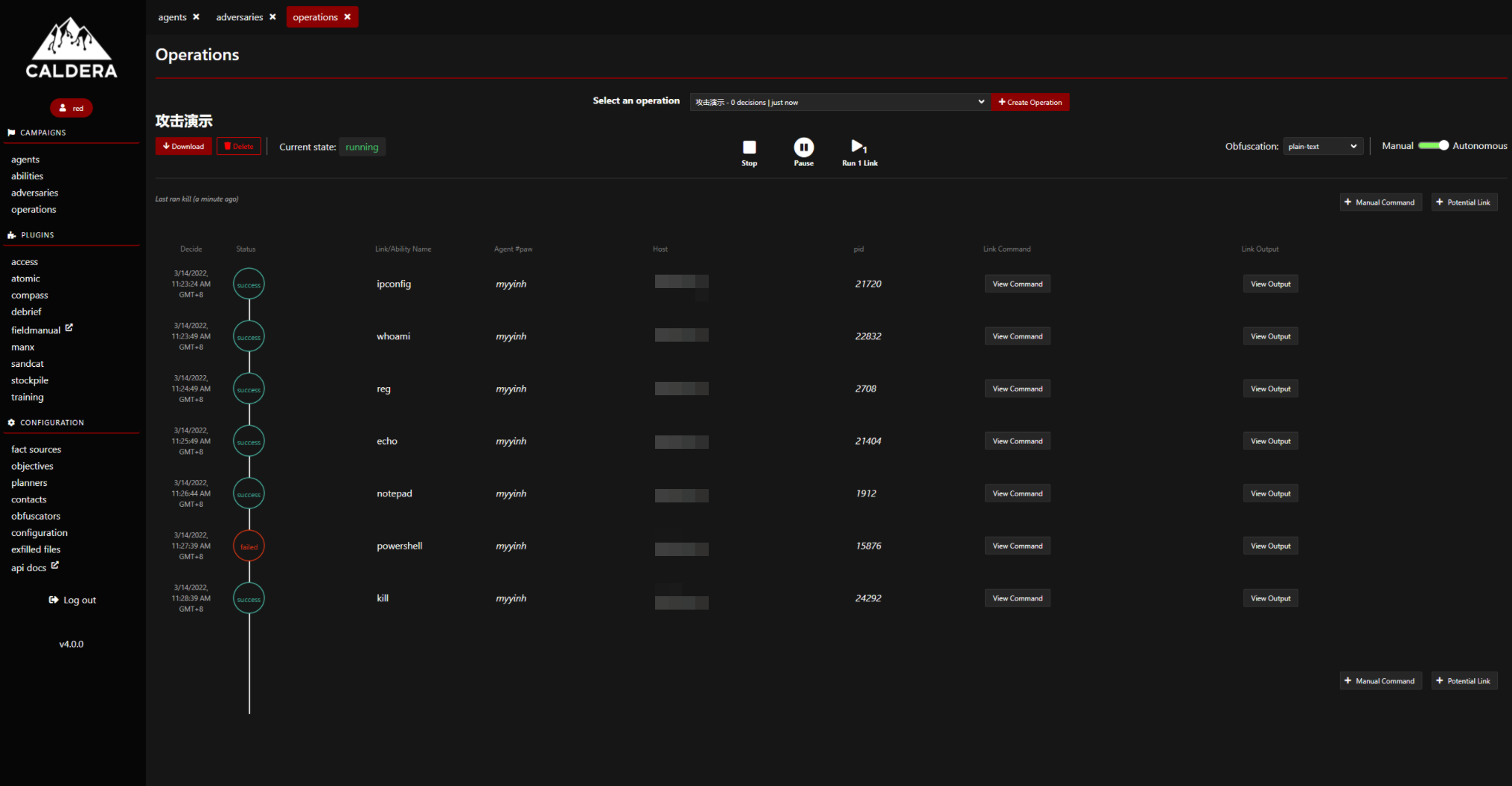Open abilities in the Campaigns sidebar
Image resolution: width=1512 pixels, height=786 pixels.
point(28,176)
